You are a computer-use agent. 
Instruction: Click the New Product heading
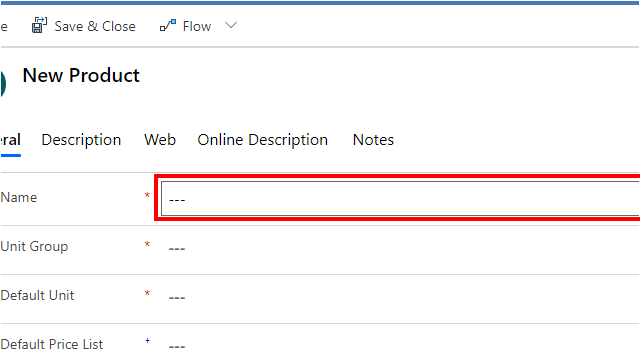(81, 76)
